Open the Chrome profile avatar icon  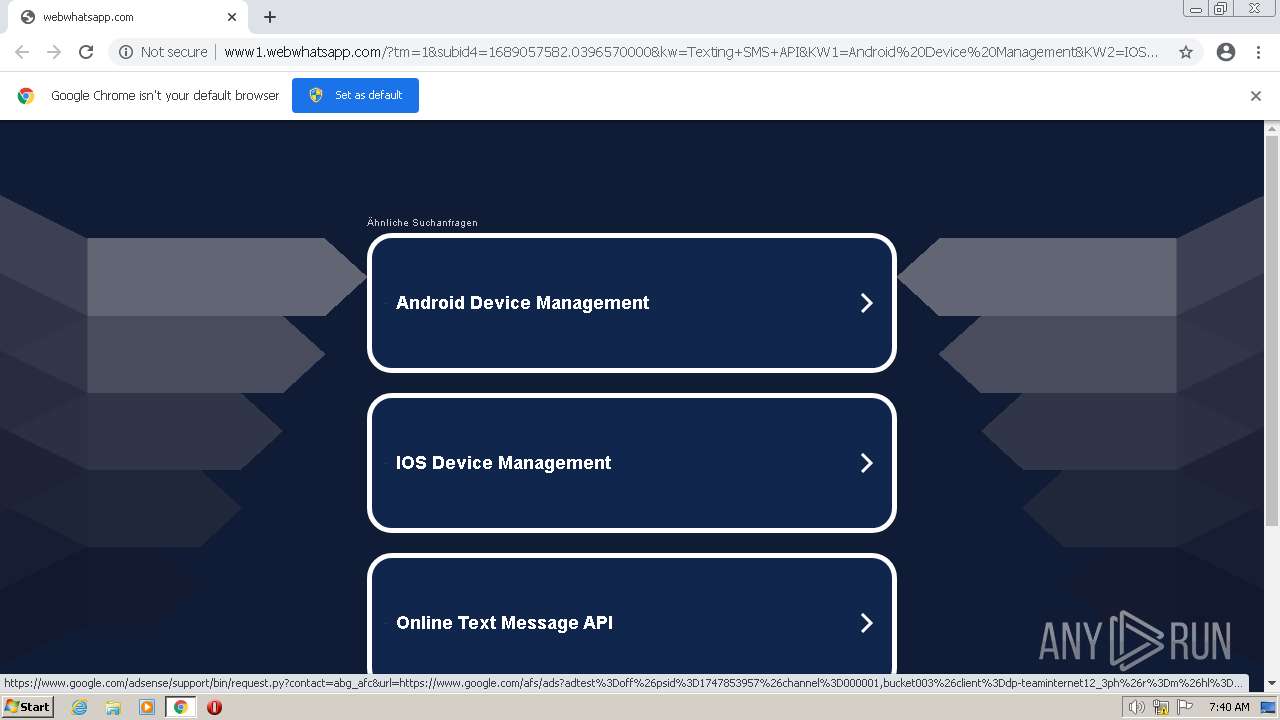tap(1226, 52)
